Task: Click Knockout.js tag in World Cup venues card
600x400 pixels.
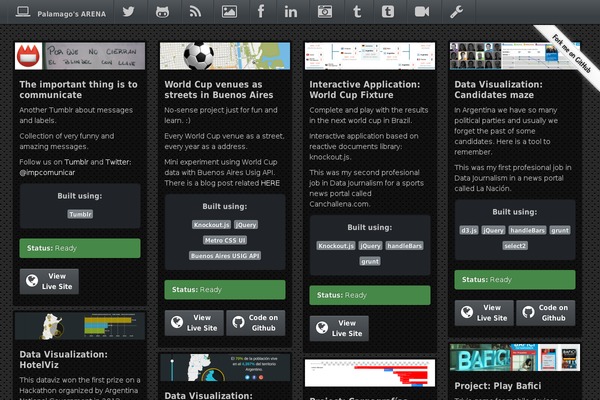Action: (x=211, y=225)
